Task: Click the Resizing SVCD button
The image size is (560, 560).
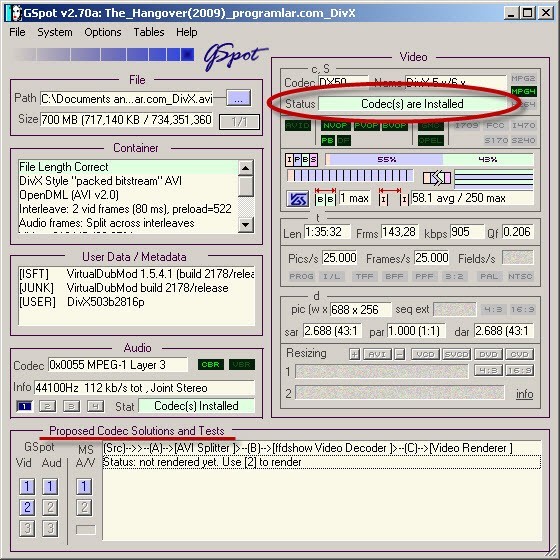Action: pos(457,354)
